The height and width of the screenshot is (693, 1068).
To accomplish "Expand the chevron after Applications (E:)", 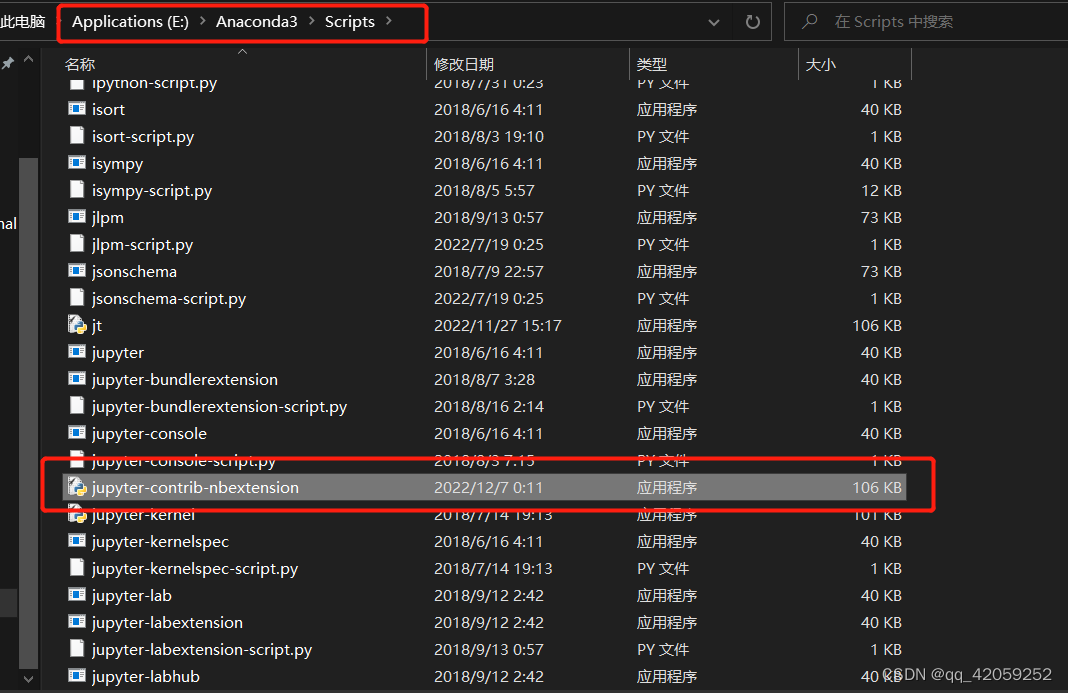I will click(x=202, y=21).
